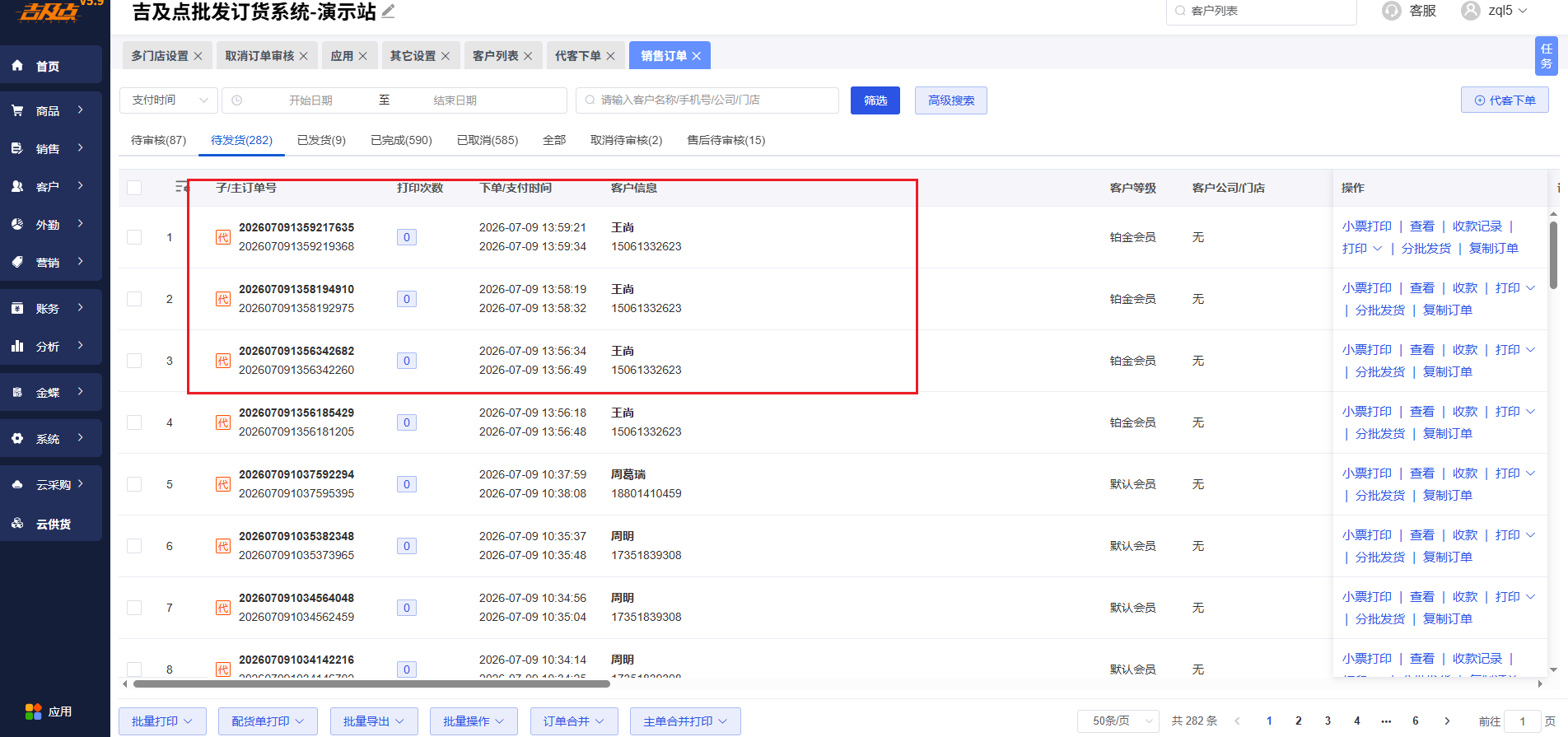Check the row 3 order checkbox
This screenshot has width=1568, height=737.
coord(134,361)
